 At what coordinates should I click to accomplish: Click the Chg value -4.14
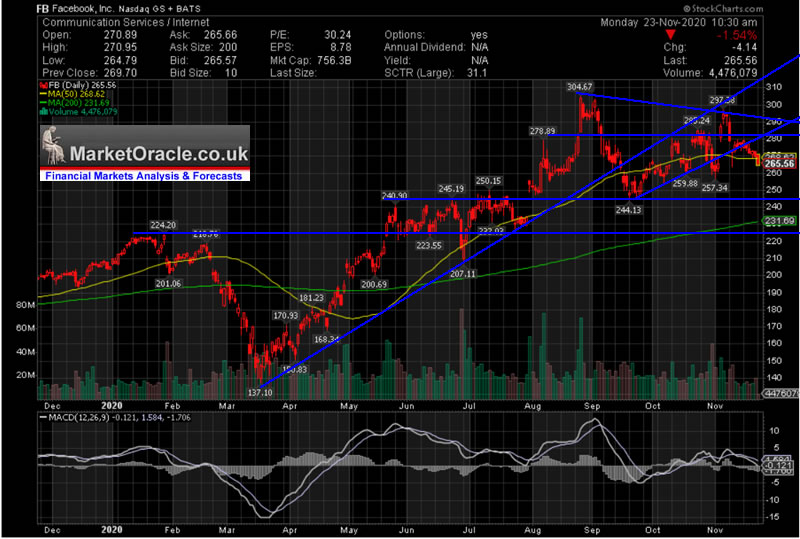(744, 47)
